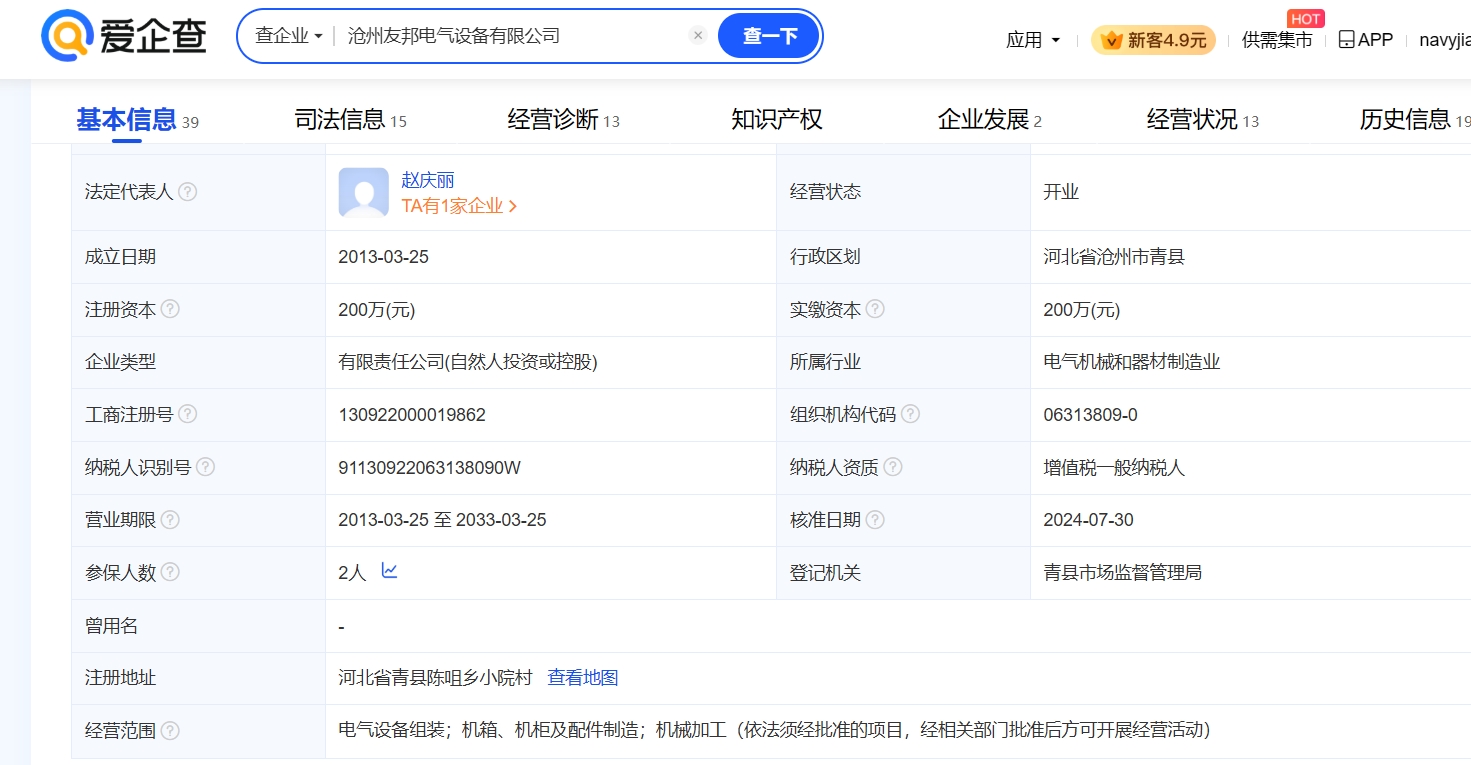Clear the search box with the x icon
The image size is (1471, 765).
698,36
